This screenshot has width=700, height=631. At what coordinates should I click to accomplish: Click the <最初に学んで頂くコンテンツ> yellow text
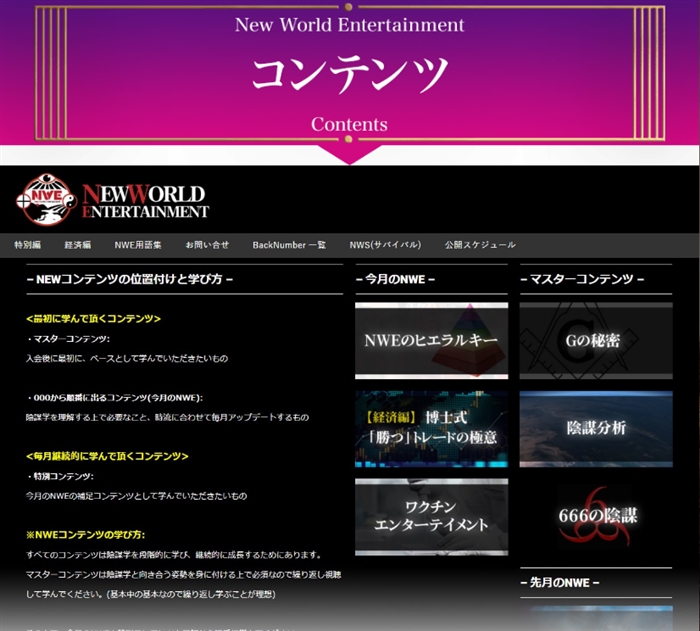(93, 319)
